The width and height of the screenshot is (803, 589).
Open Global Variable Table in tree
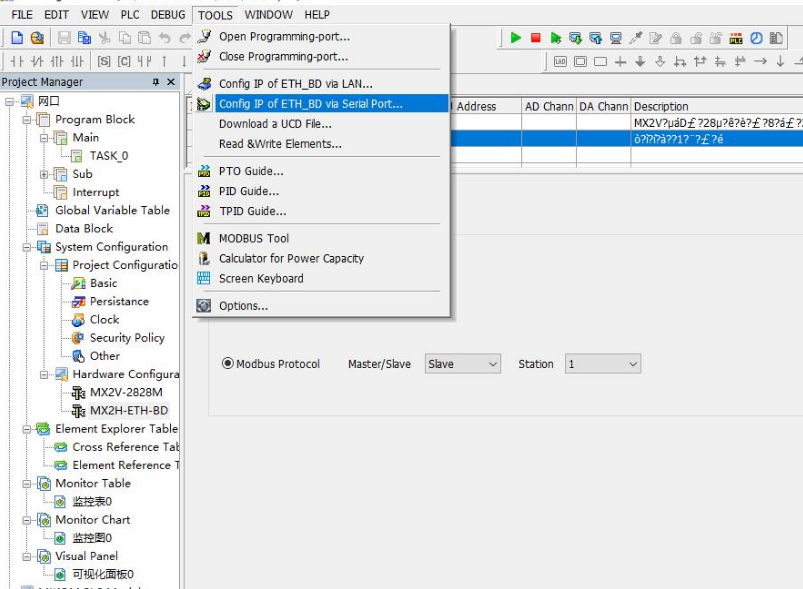112,211
